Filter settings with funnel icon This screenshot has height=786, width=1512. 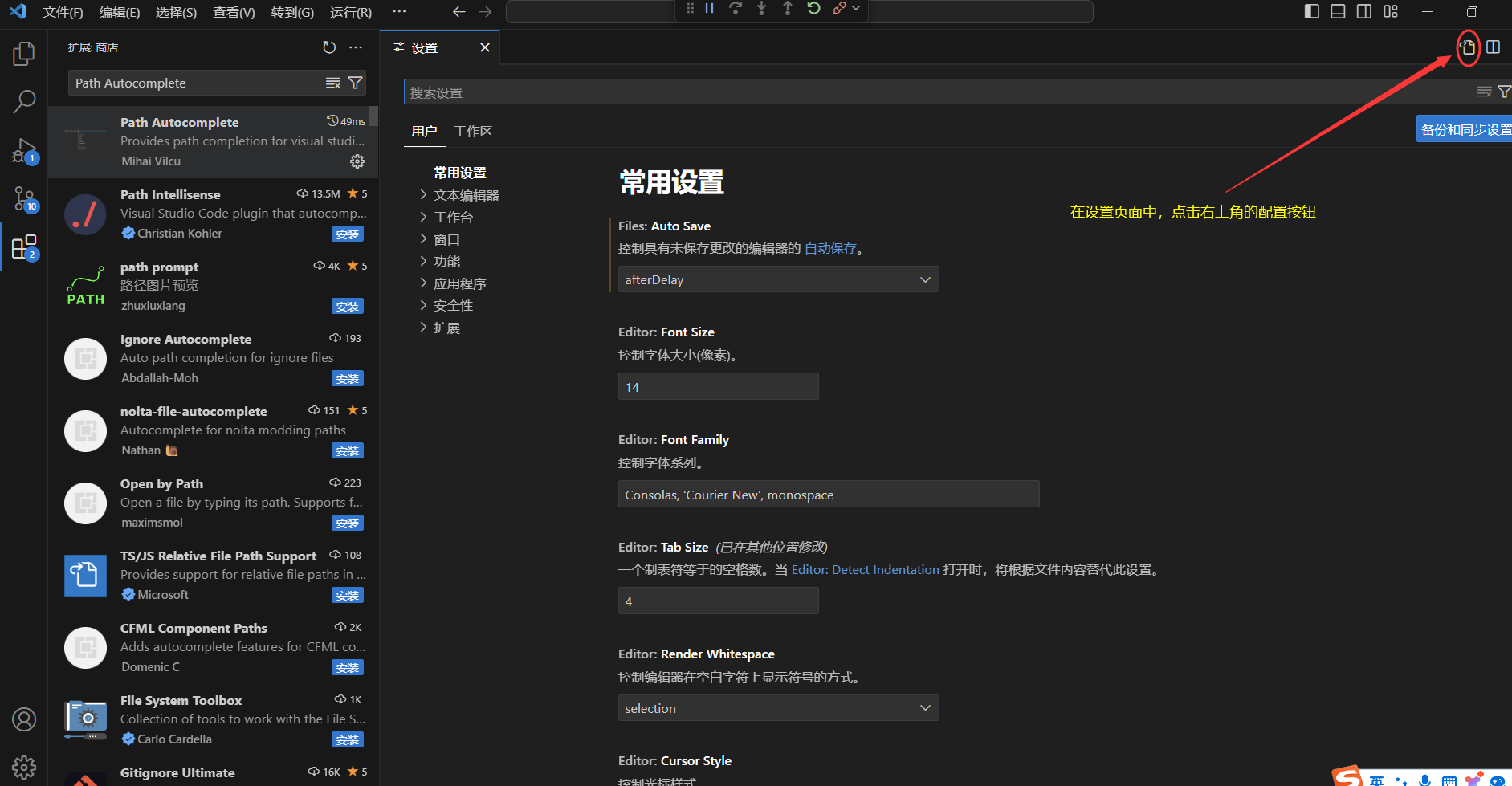[x=1504, y=92]
